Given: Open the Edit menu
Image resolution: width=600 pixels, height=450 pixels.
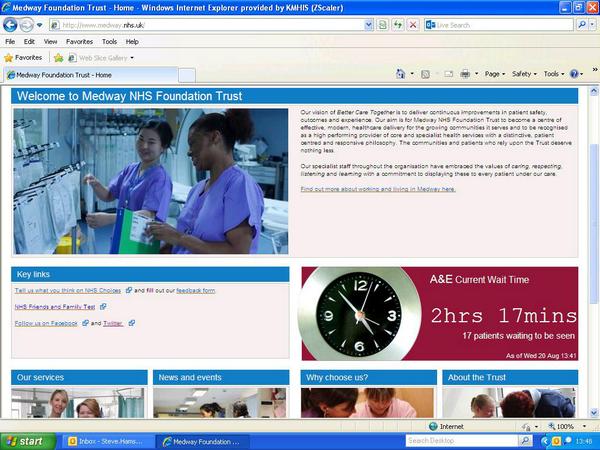Looking at the screenshot, I should pyautogui.click(x=29, y=42).
